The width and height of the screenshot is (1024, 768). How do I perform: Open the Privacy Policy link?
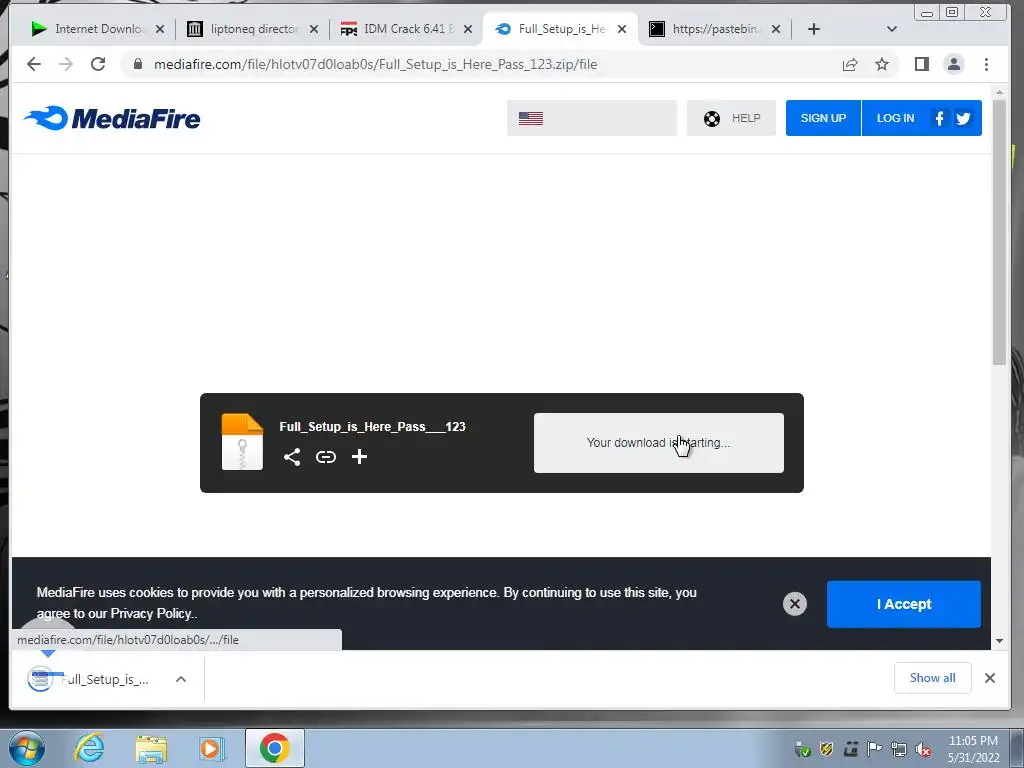pos(153,613)
